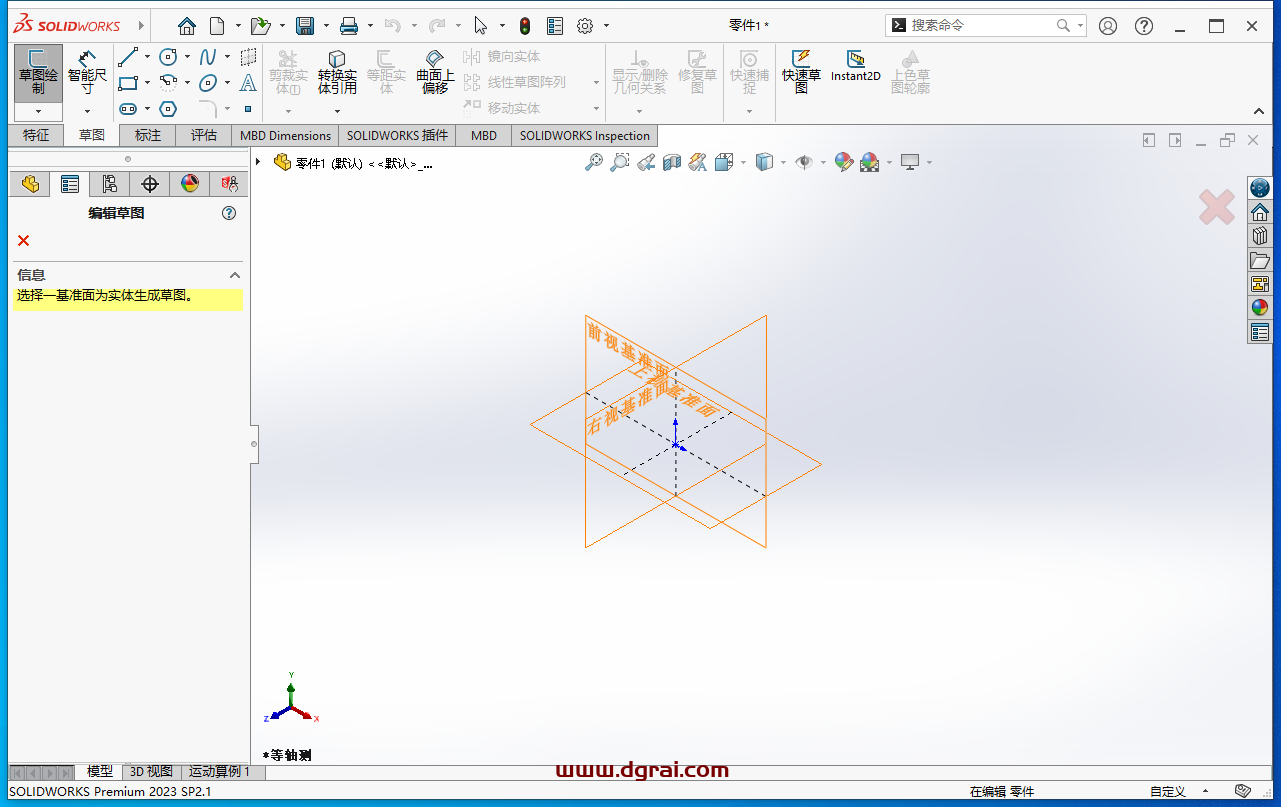The image size is (1281, 807).
Task: Expand the 零件1 tree node arrow
Action: [x=258, y=162]
